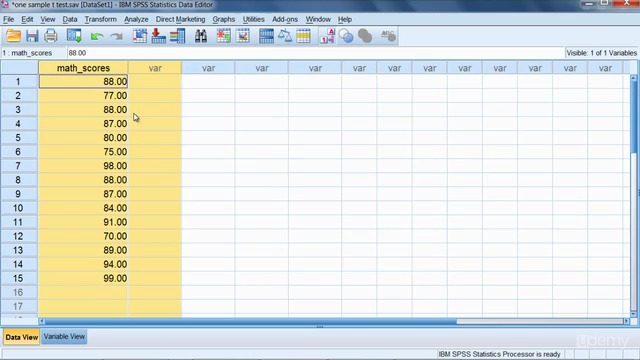Open the Analyze menu

[x=136, y=19]
